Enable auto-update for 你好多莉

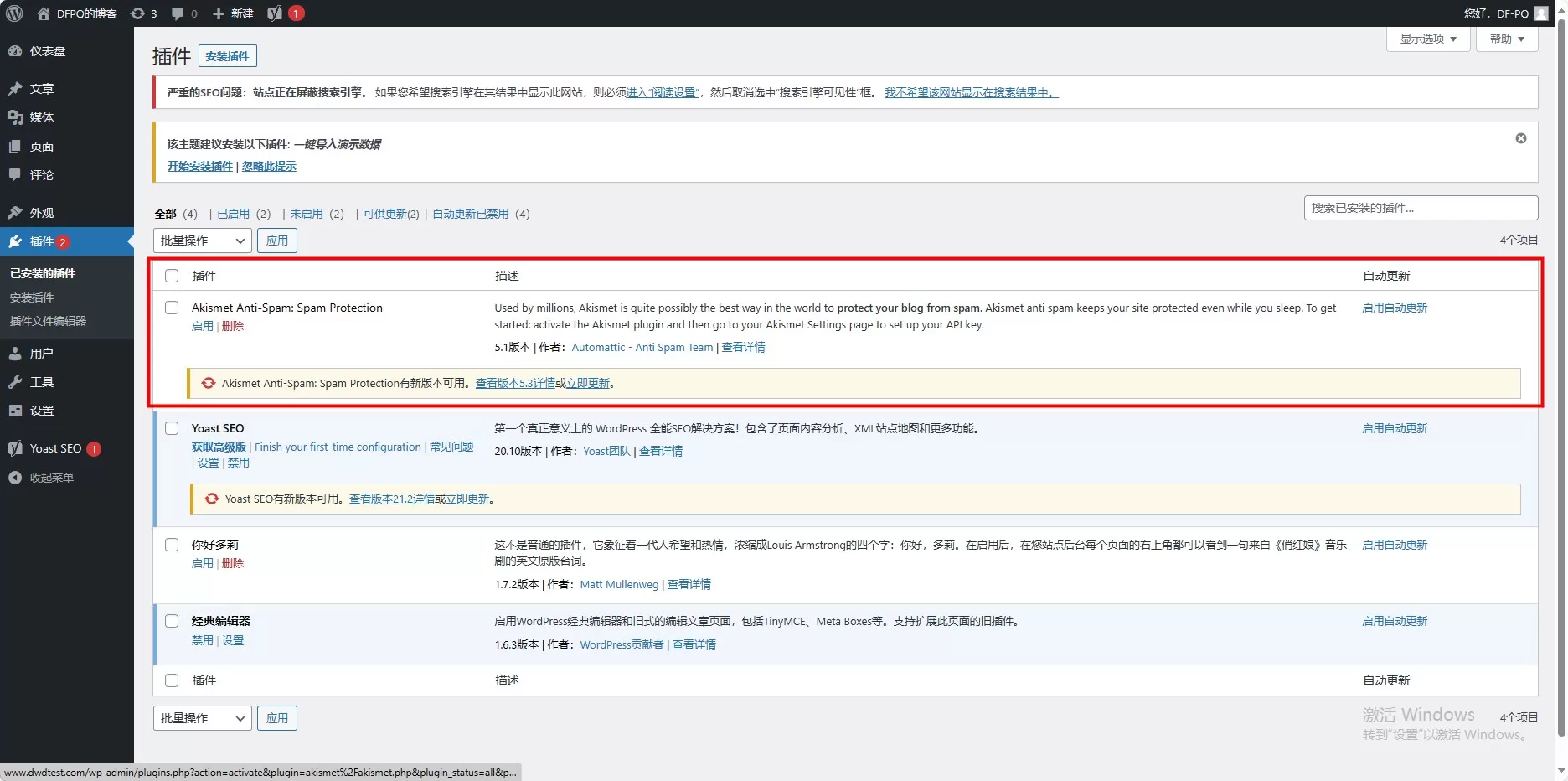pos(1395,545)
